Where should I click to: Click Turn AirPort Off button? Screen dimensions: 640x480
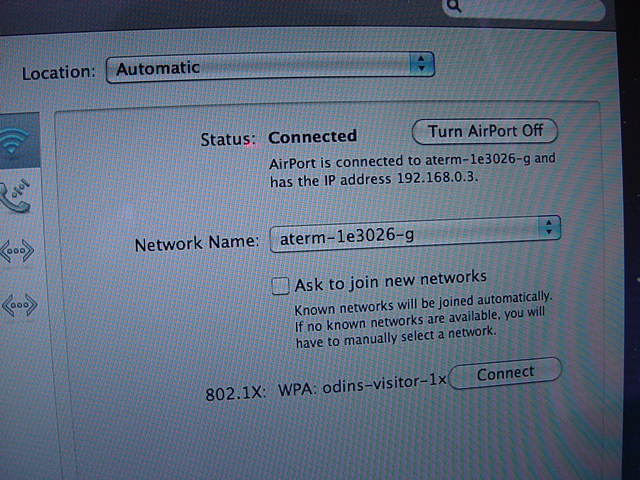click(x=485, y=132)
